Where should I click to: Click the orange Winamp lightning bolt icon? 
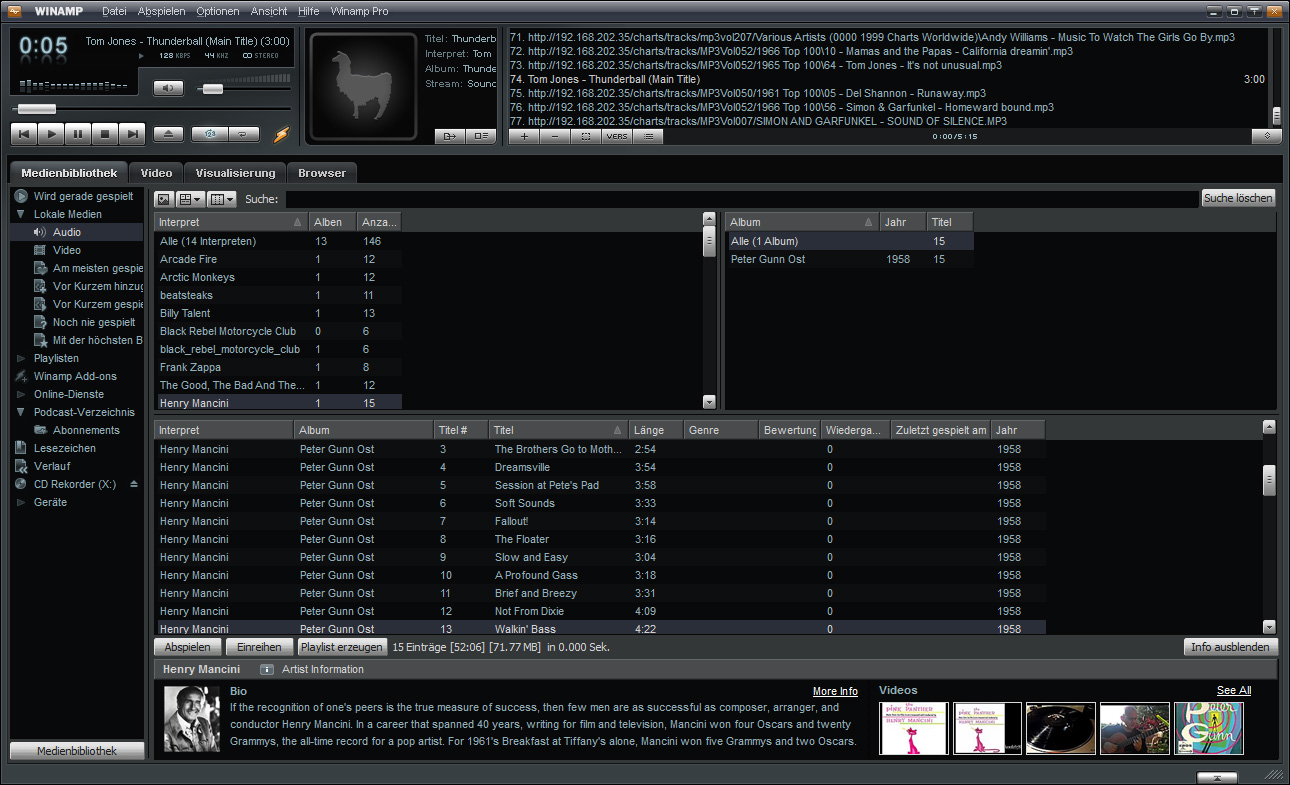[x=281, y=134]
